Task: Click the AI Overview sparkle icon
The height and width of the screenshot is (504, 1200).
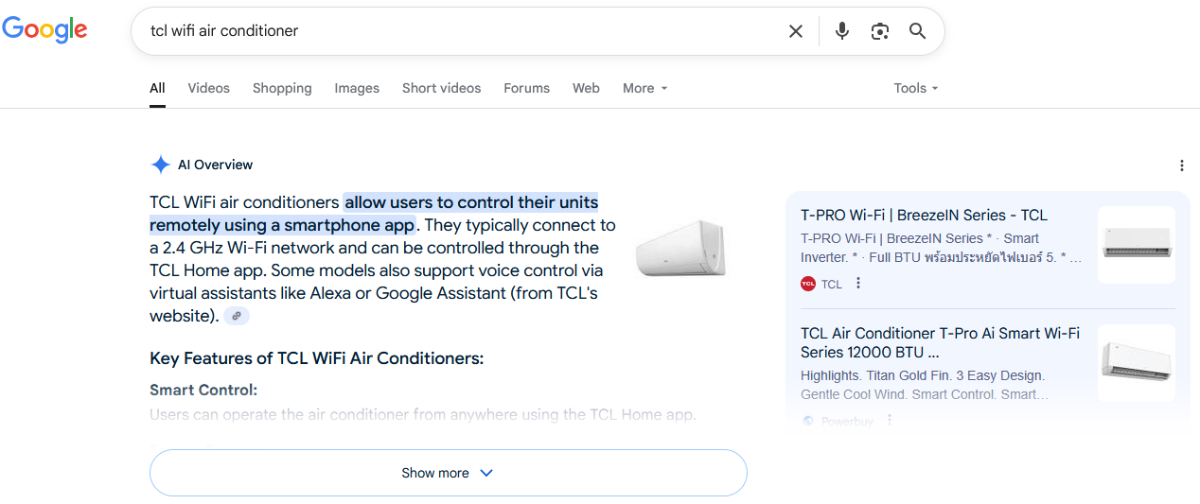Action: point(160,165)
